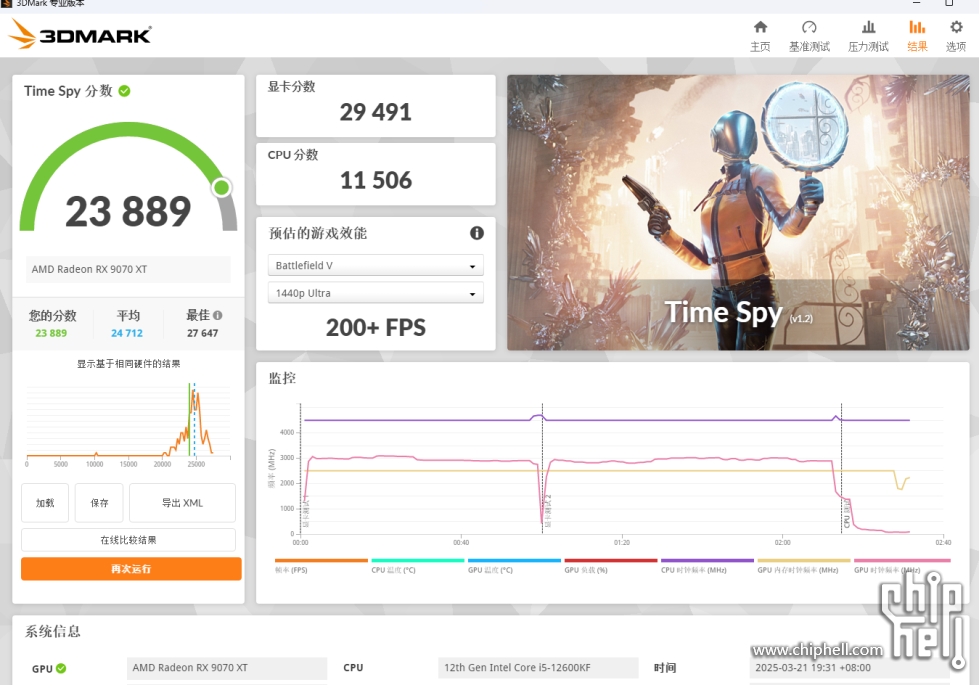Toggle the GPU 时钟频率 pink legend swatch

click(x=902, y=561)
